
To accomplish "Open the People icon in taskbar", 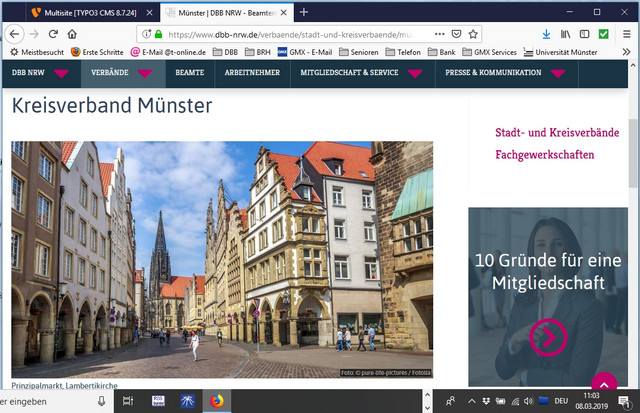I will click(x=451, y=402).
